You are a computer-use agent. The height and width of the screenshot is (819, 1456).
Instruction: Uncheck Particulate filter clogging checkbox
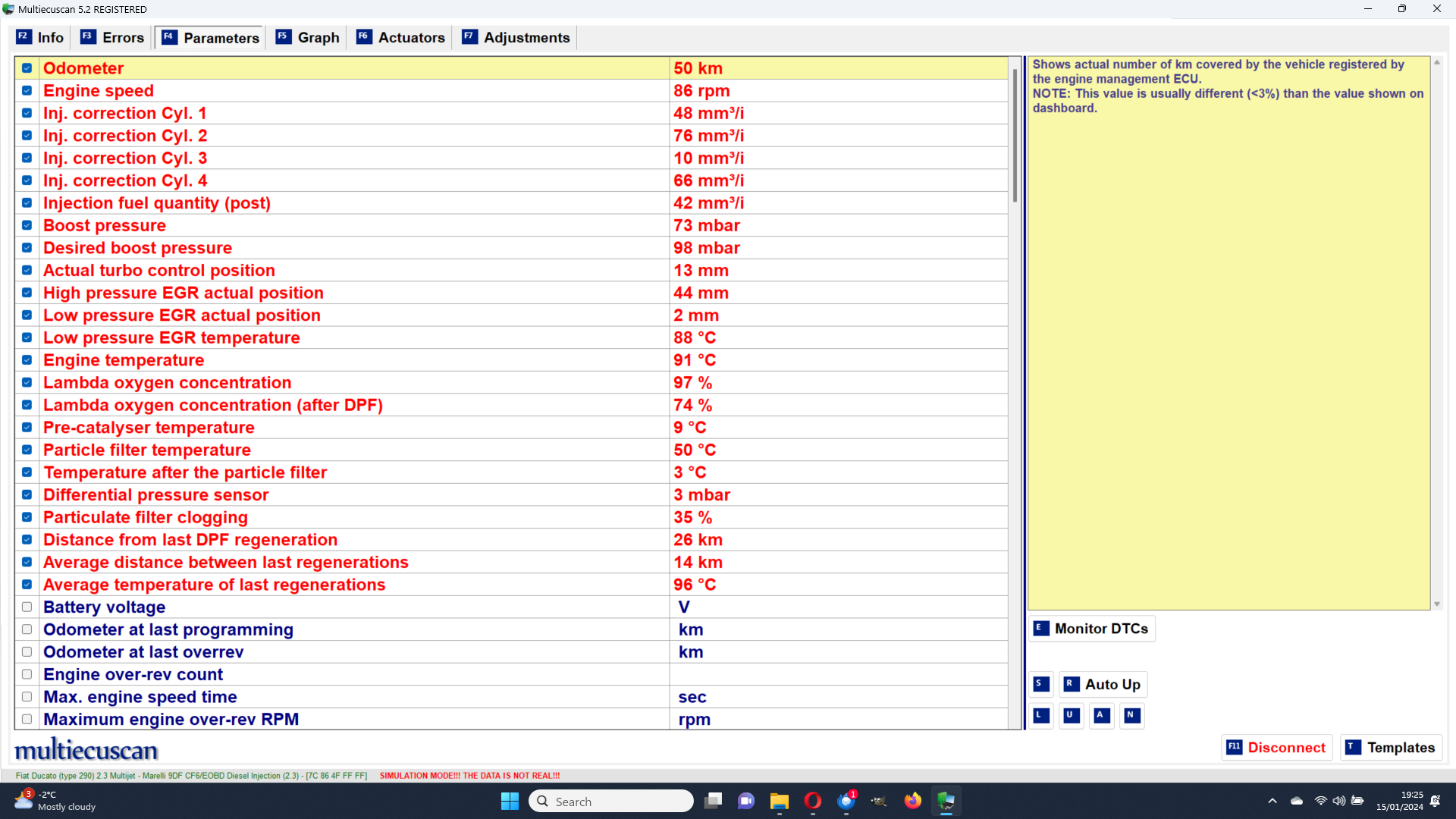coord(27,517)
